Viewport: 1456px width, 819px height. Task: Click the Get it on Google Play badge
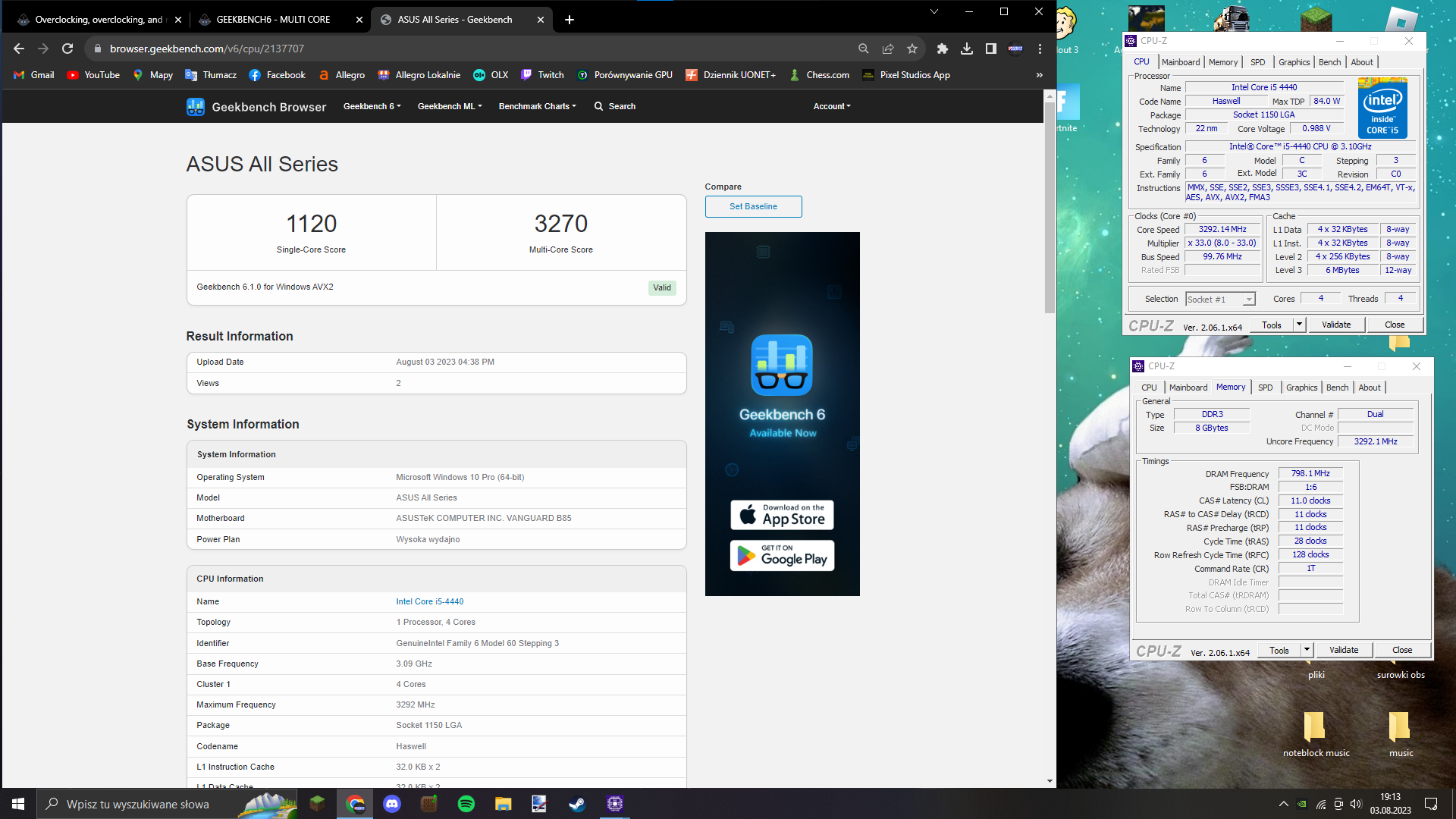pyautogui.click(x=782, y=556)
